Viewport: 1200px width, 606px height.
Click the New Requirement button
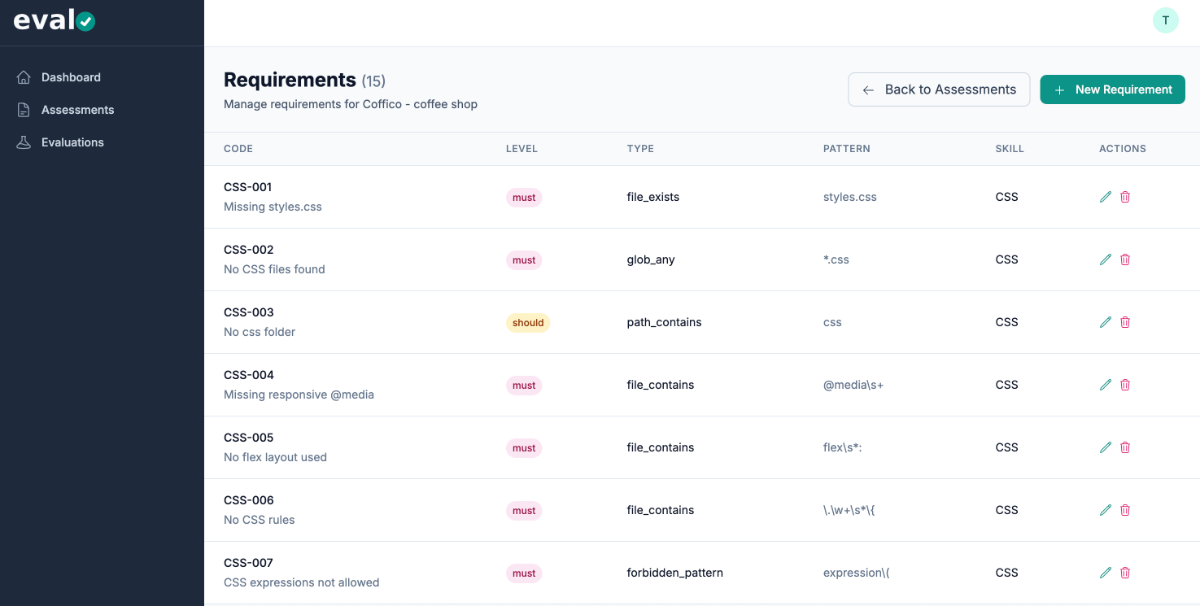click(1112, 90)
